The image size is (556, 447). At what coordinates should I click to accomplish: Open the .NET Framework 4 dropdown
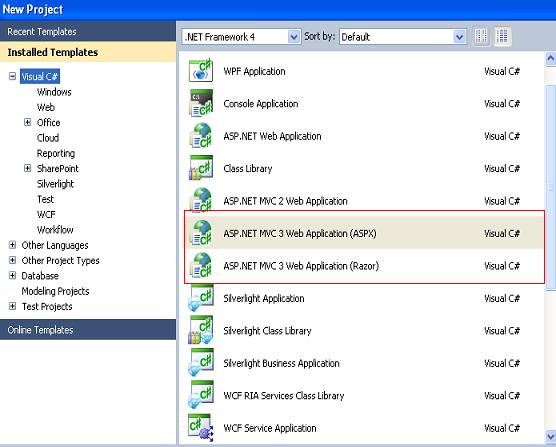tap(242, 37)
